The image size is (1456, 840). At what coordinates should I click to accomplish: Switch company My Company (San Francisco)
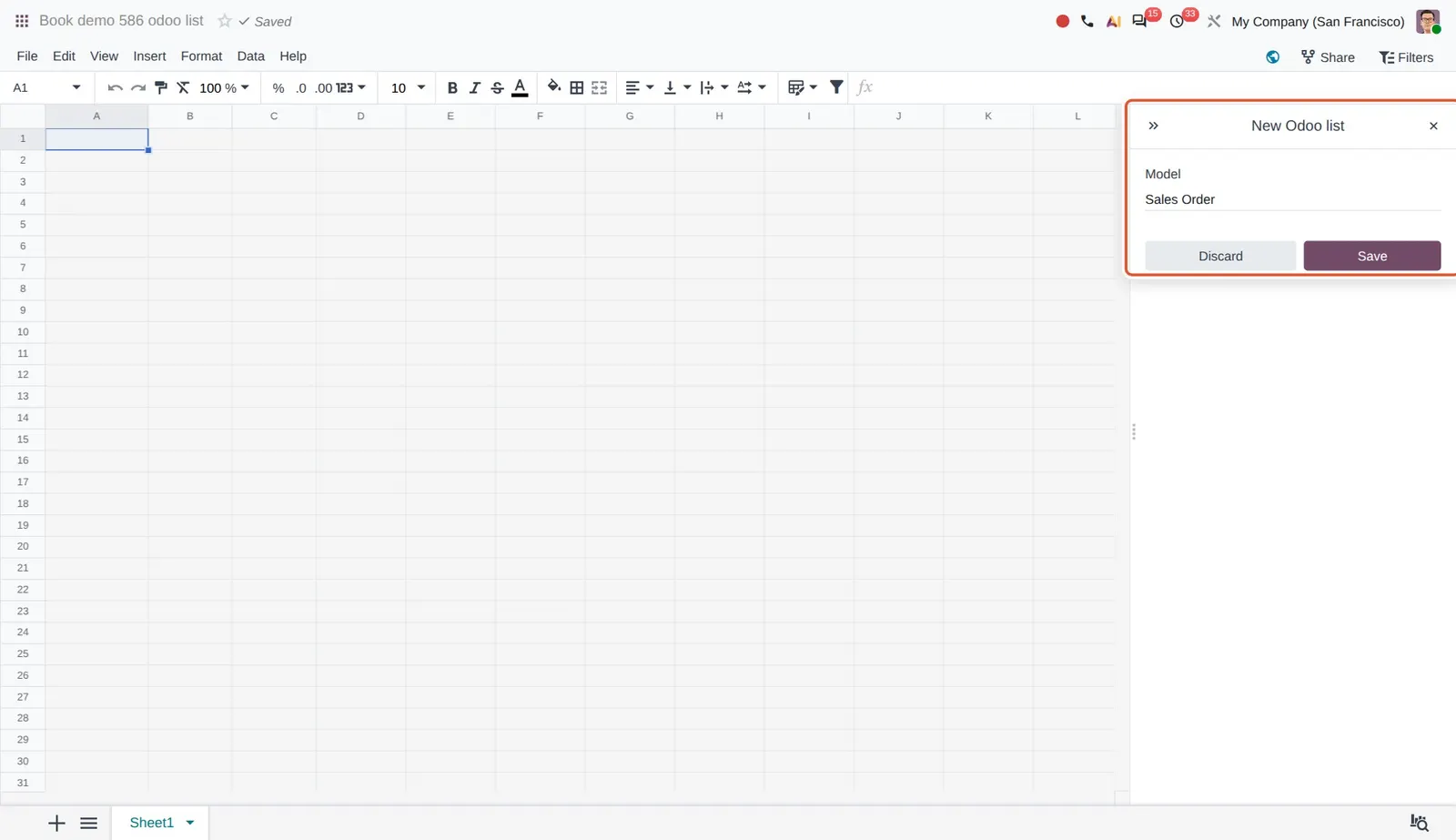coord(1318,22)
